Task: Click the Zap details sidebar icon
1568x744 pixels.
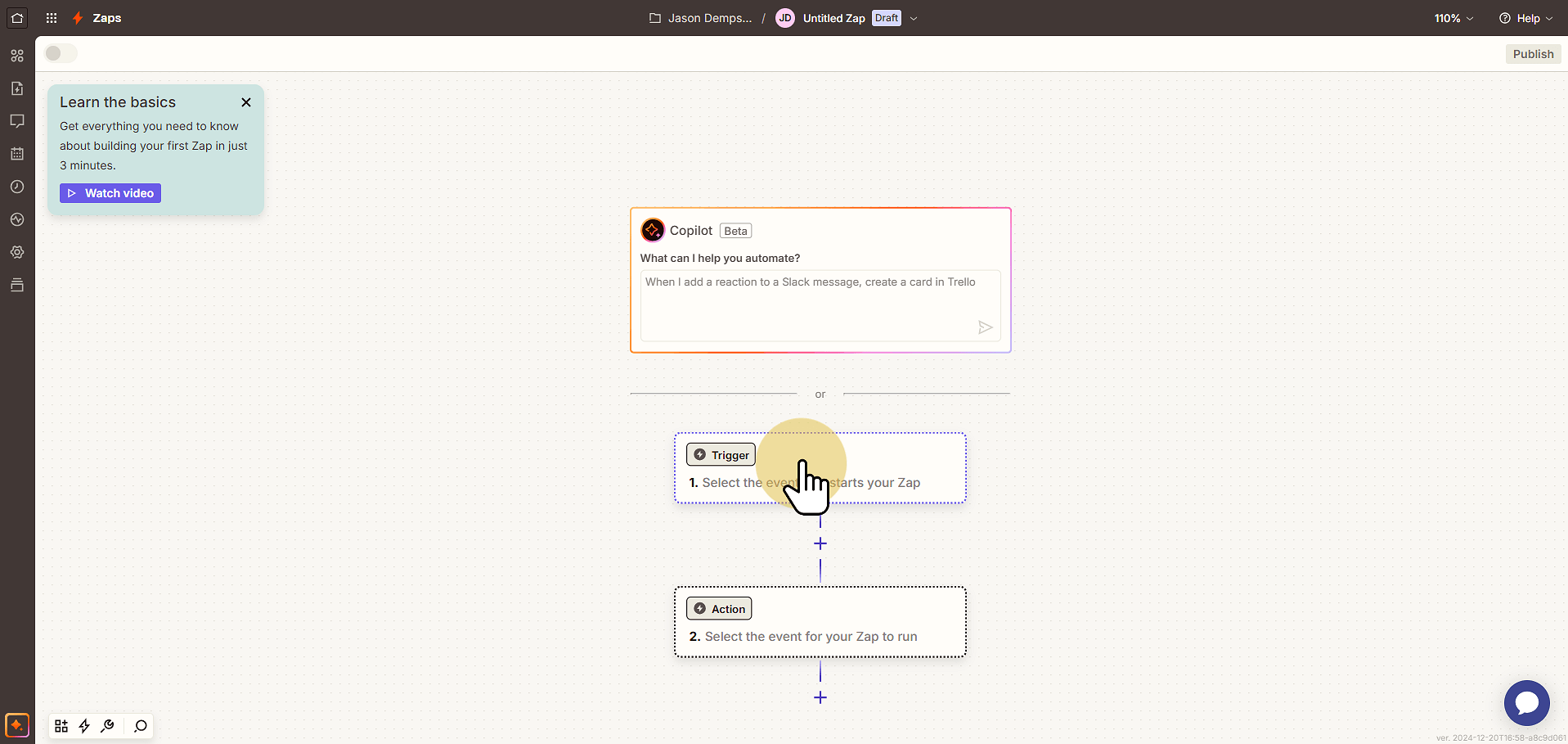Action: (17, 88)
